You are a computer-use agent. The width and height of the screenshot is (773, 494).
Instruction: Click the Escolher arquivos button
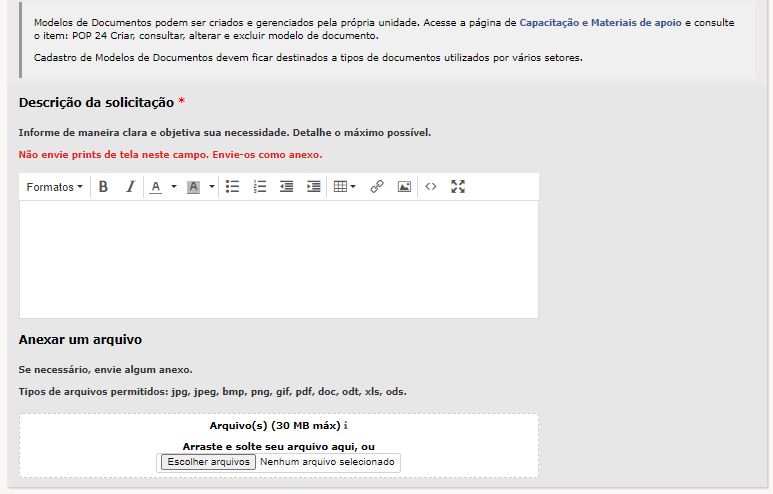coord(207,462)
